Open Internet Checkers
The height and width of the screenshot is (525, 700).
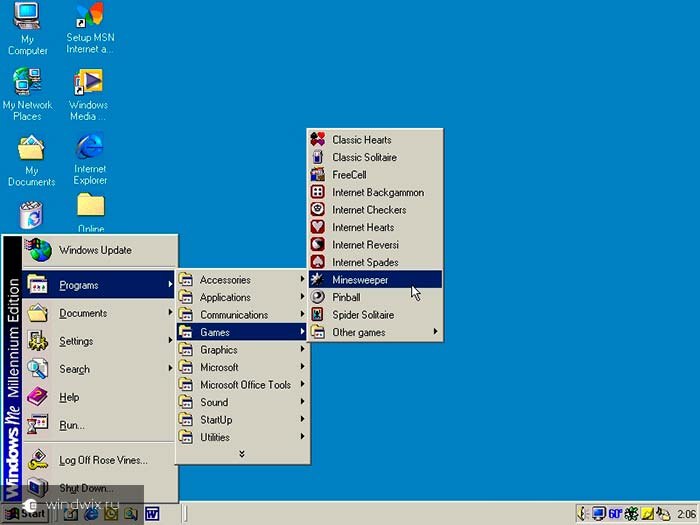pos(375,209)
